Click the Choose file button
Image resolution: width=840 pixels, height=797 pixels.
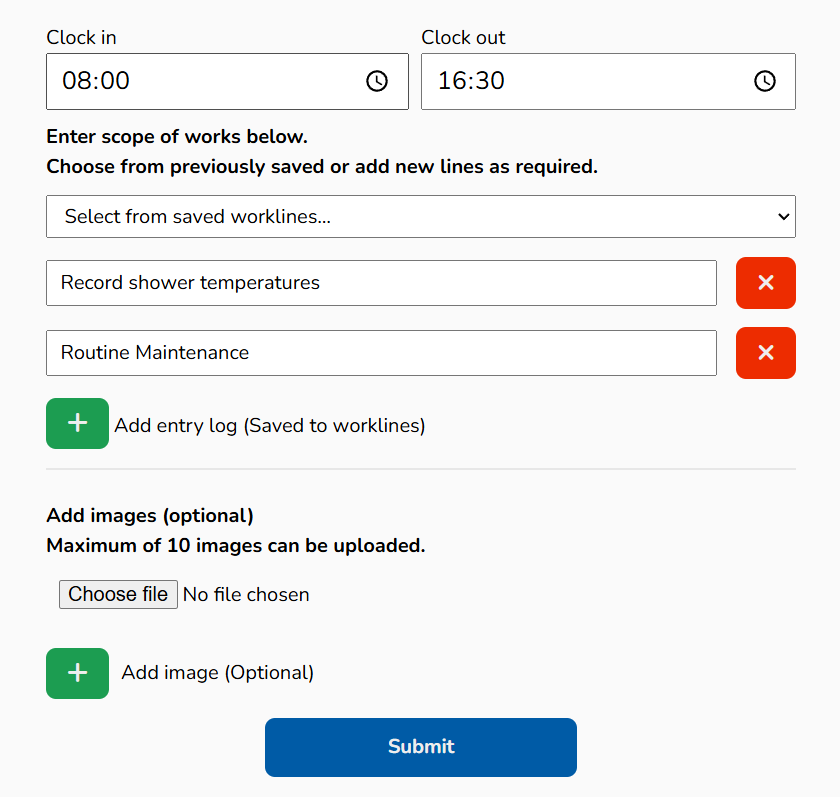[118, 594]
